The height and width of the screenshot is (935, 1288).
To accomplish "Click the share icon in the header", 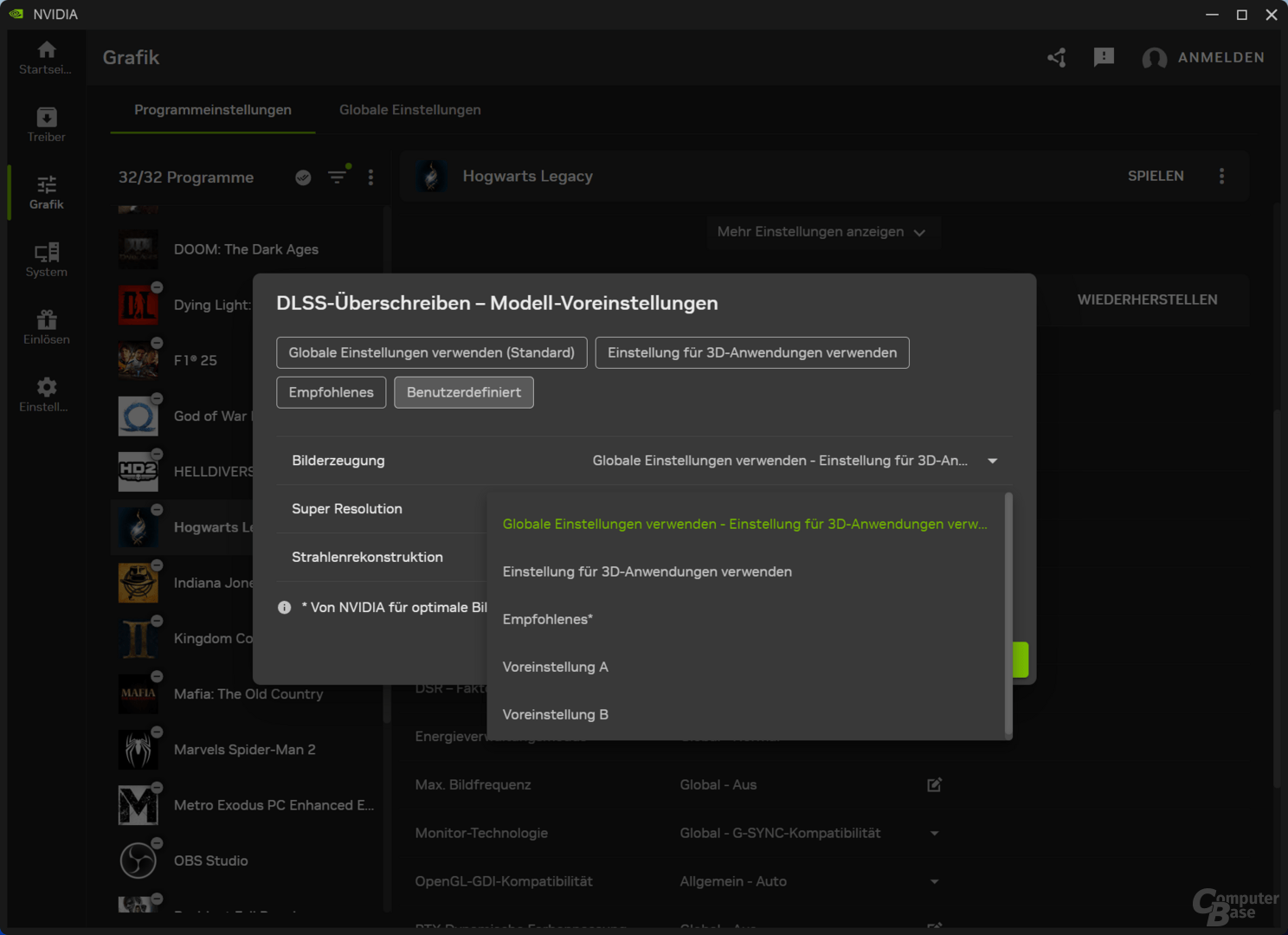I will pyautogui.click(x=1056, y=57).
